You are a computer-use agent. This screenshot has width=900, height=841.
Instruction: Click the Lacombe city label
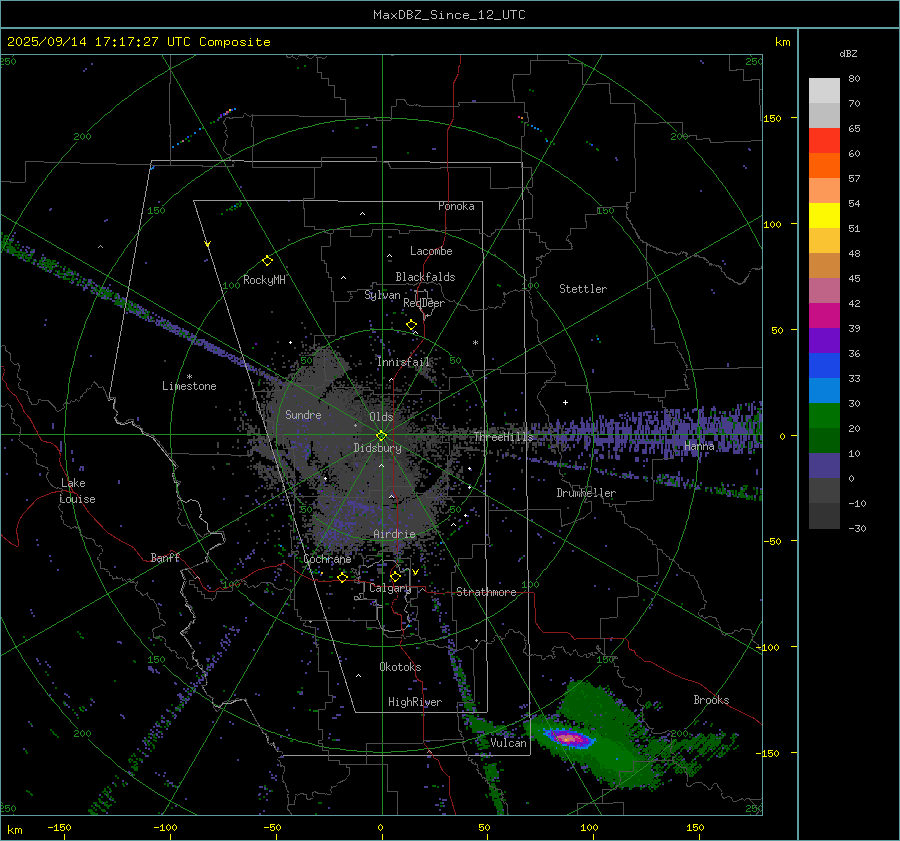pos(431,251)
